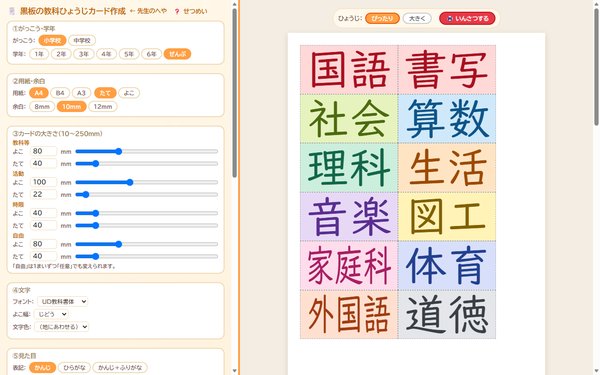Set preview display to 大きく
The image size is (600, 375).
point(417,18)
